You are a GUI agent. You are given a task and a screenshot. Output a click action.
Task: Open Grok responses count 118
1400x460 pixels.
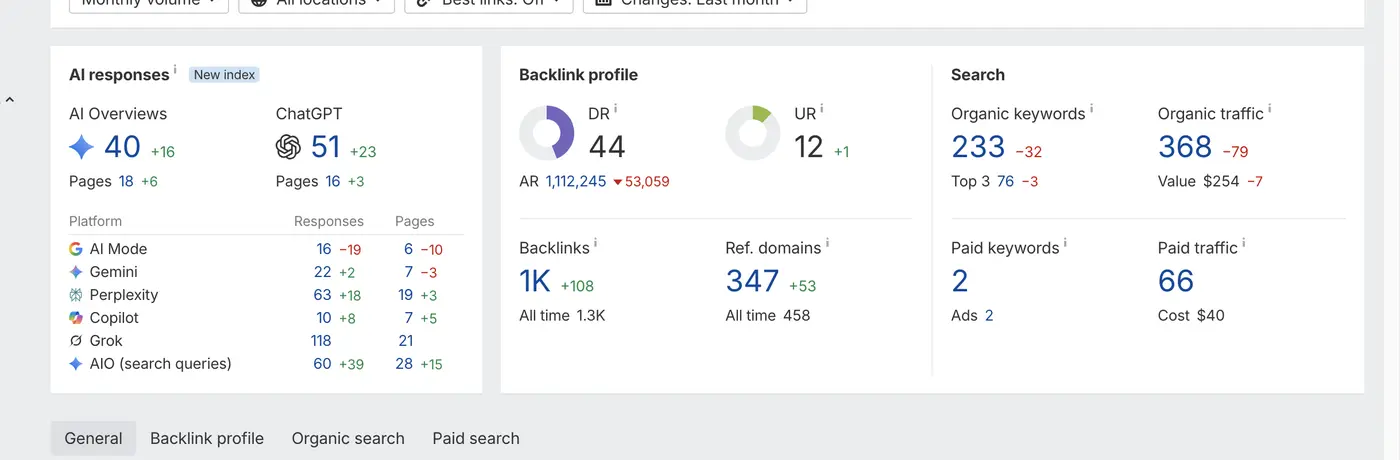(x=321, y=341)
